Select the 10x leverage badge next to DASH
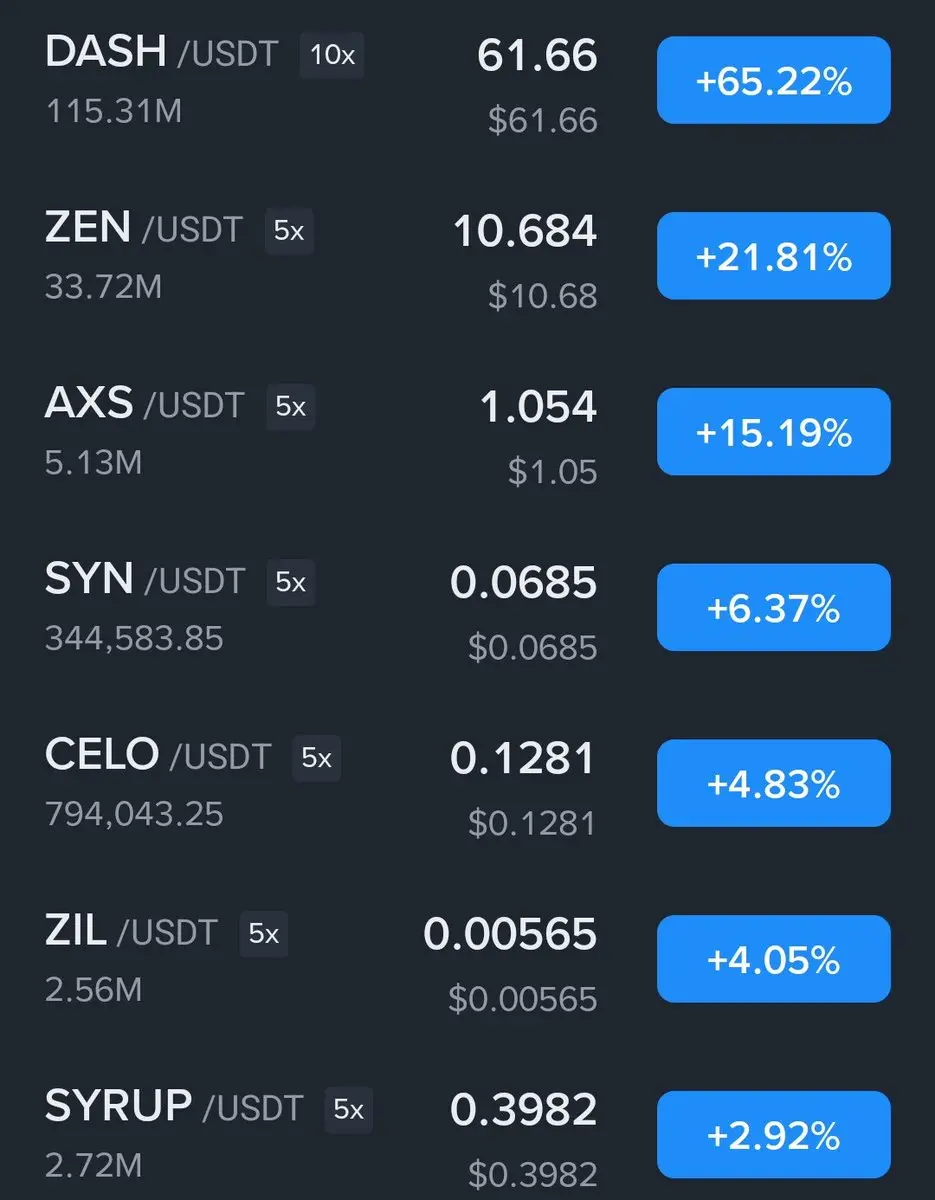Screen dimensions: 935x1200 point(332,55)
